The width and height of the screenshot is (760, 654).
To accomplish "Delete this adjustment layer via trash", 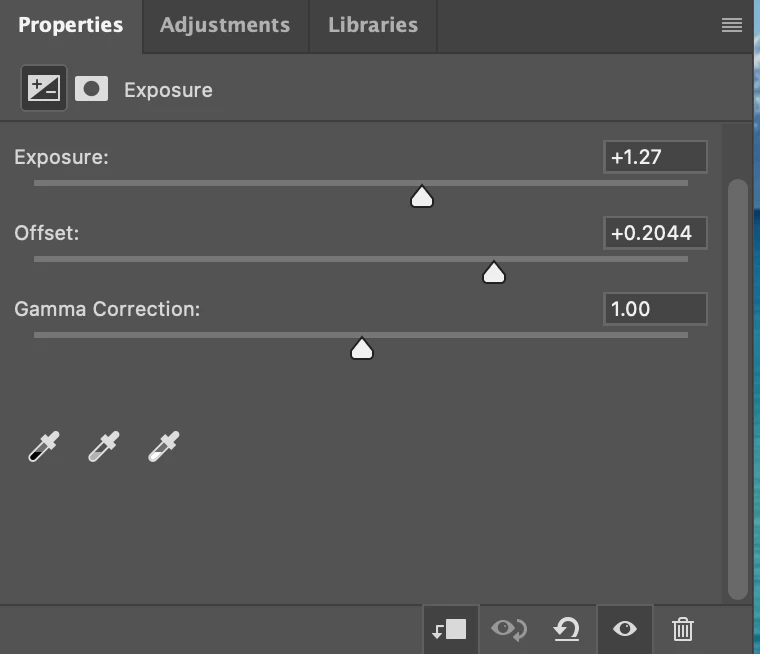I will 683,629.
